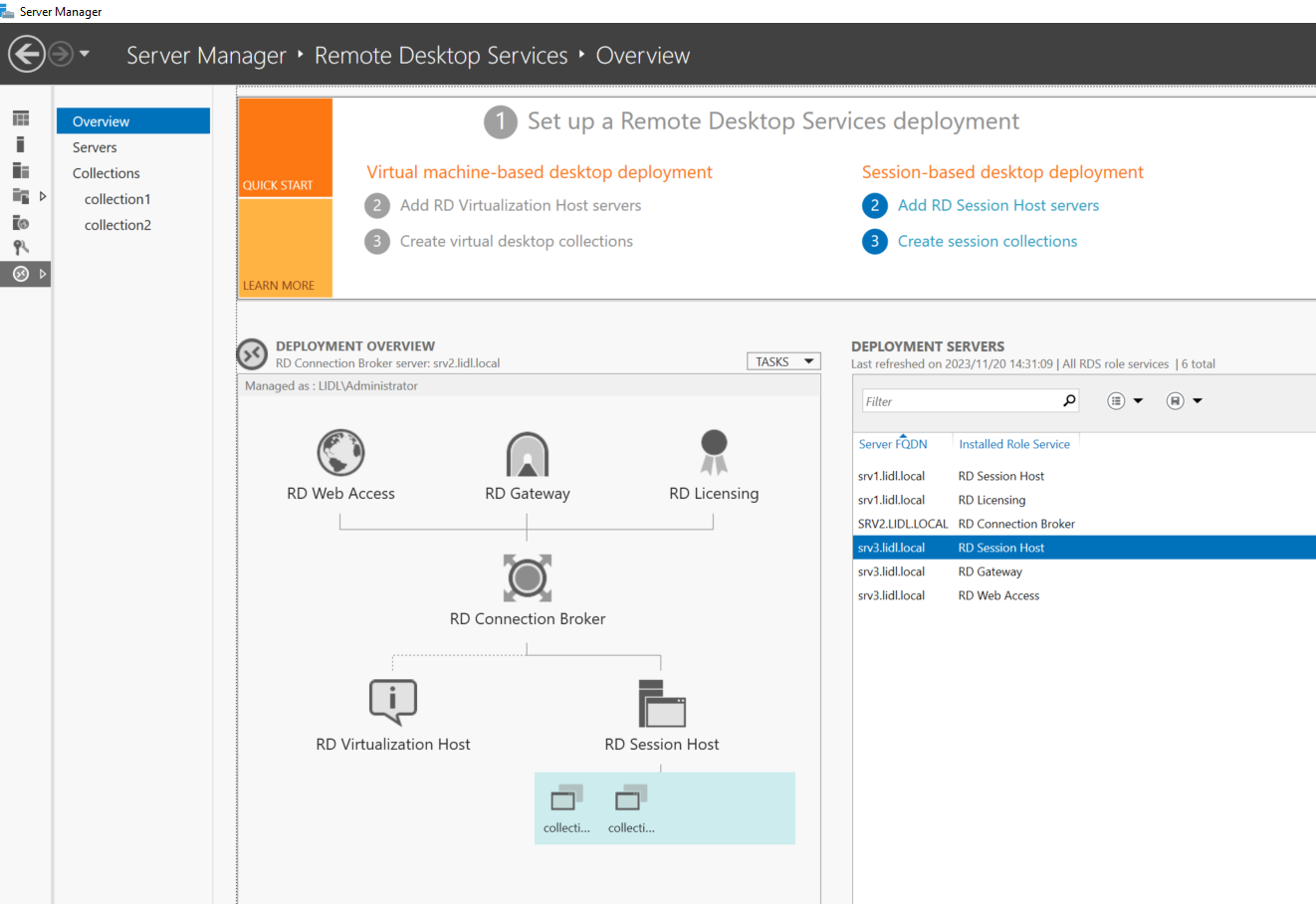Click the Deployment Overview header icon
Image resolution: width=1316 pixels, height=904 pixels.
click(252, 353)
